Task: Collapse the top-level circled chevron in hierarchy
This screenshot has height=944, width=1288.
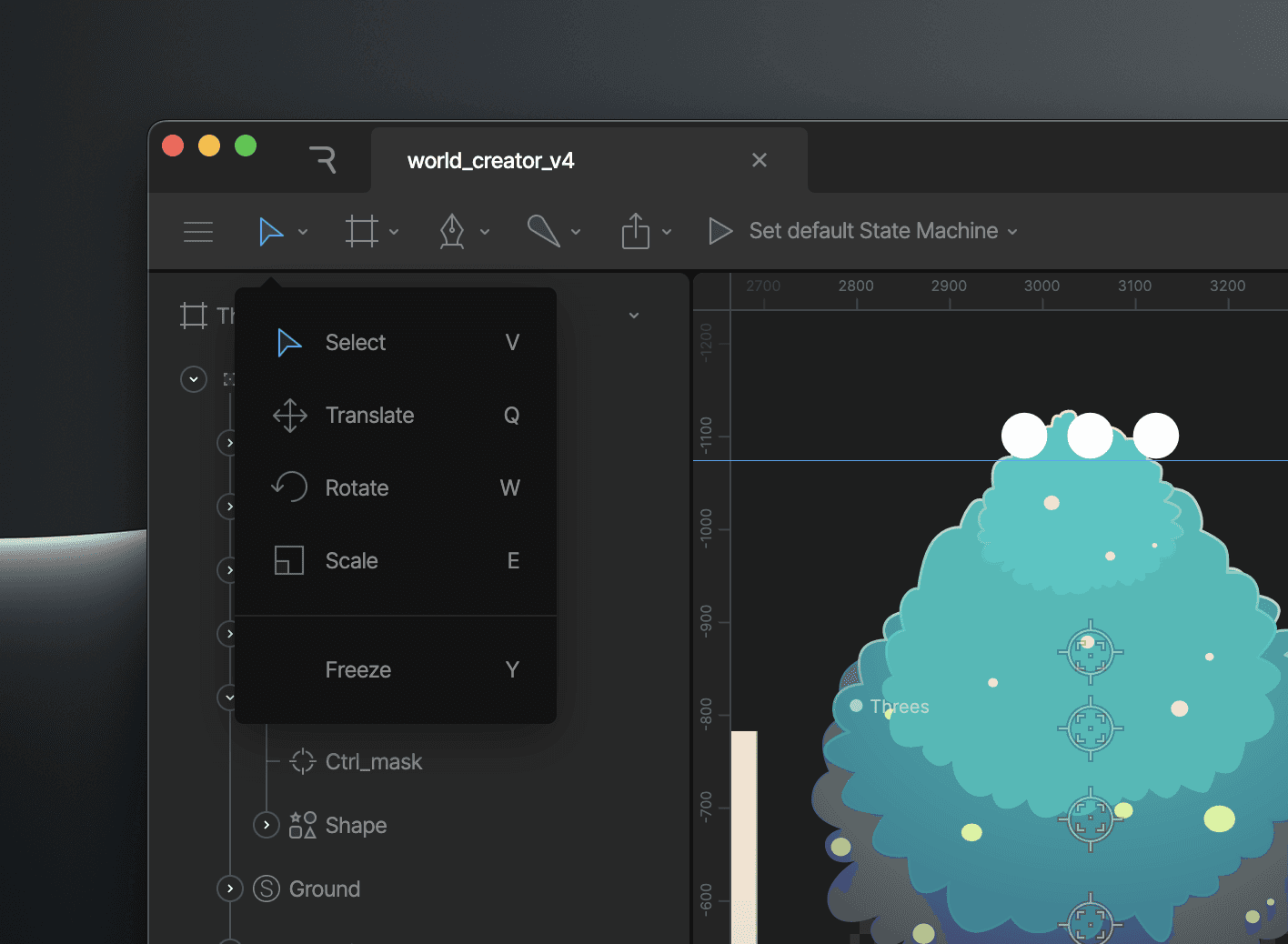Action: 194,379
